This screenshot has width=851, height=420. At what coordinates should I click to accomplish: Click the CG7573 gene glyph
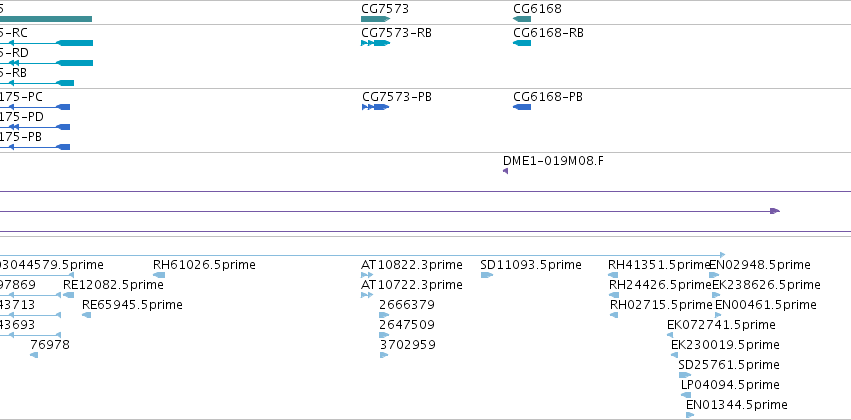tap(376, 19)
